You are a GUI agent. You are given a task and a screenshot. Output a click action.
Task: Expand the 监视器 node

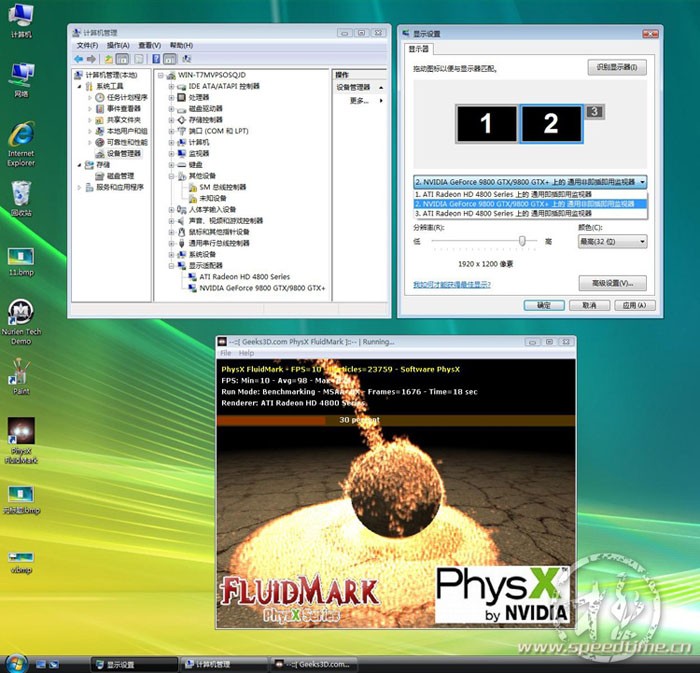pyautogui.click(x=171, y=154)
